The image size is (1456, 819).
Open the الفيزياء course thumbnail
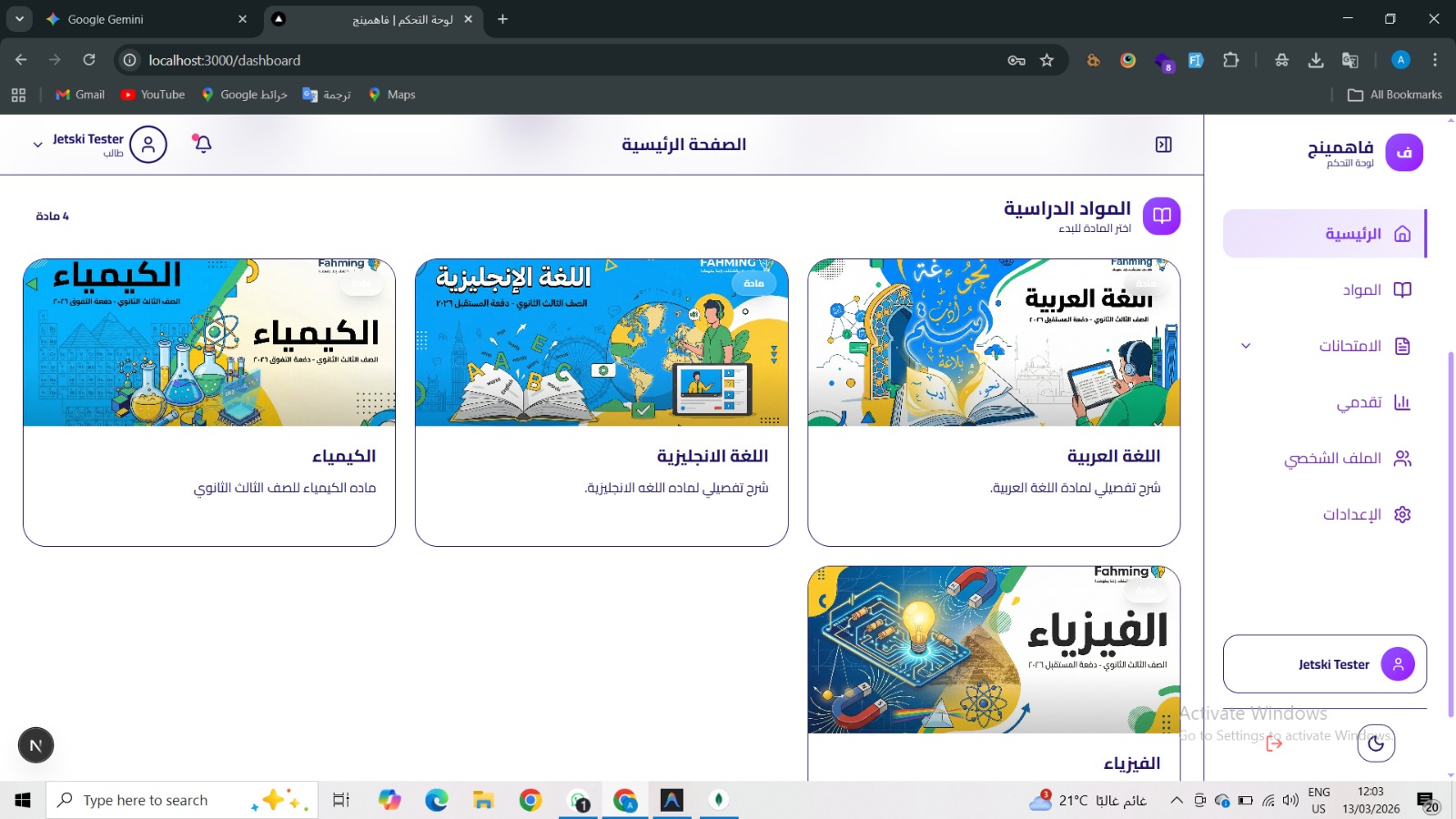click(994, 650)
